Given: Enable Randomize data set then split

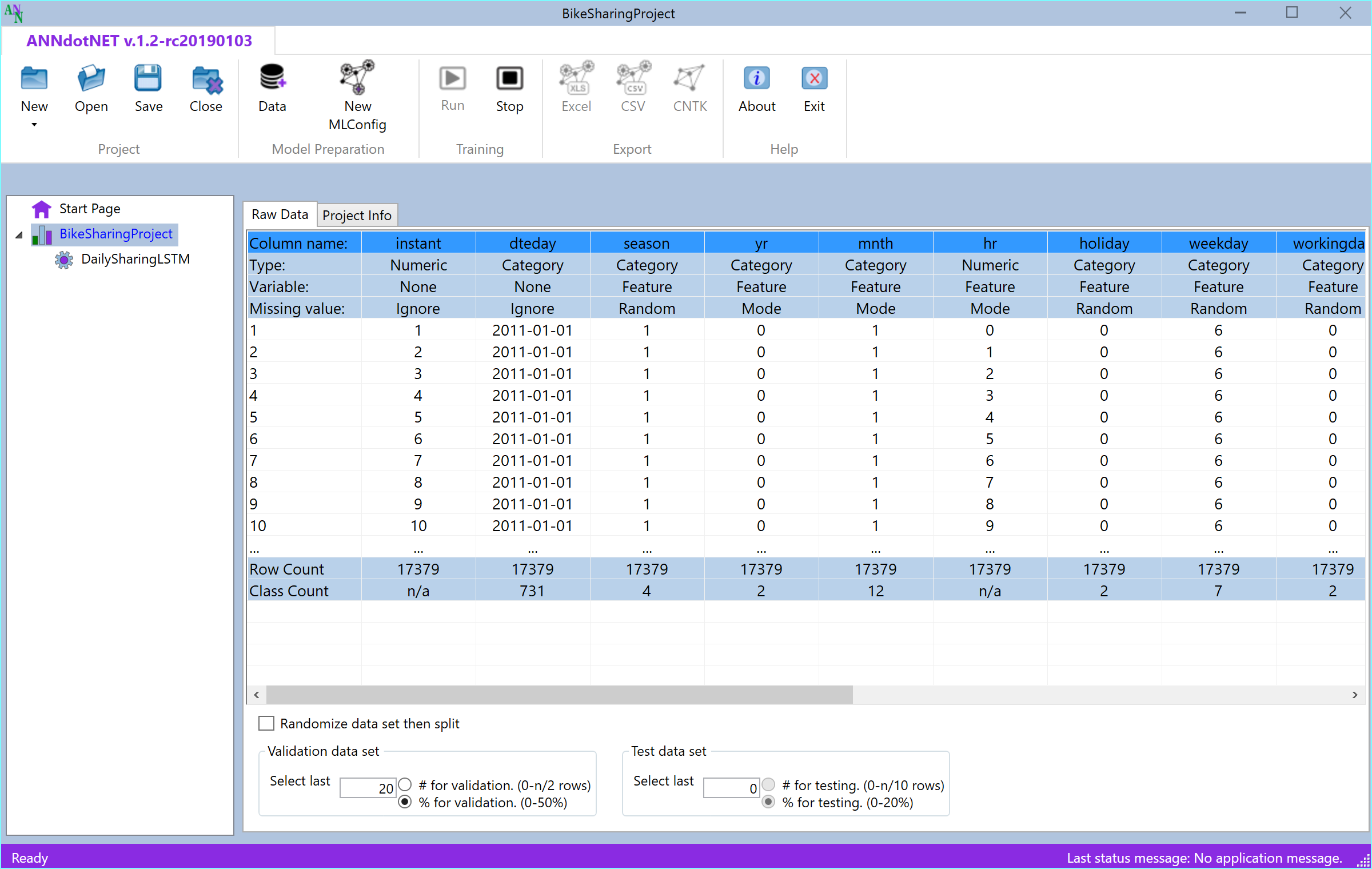Looking at the screenshot, I should tap(266, 723).
